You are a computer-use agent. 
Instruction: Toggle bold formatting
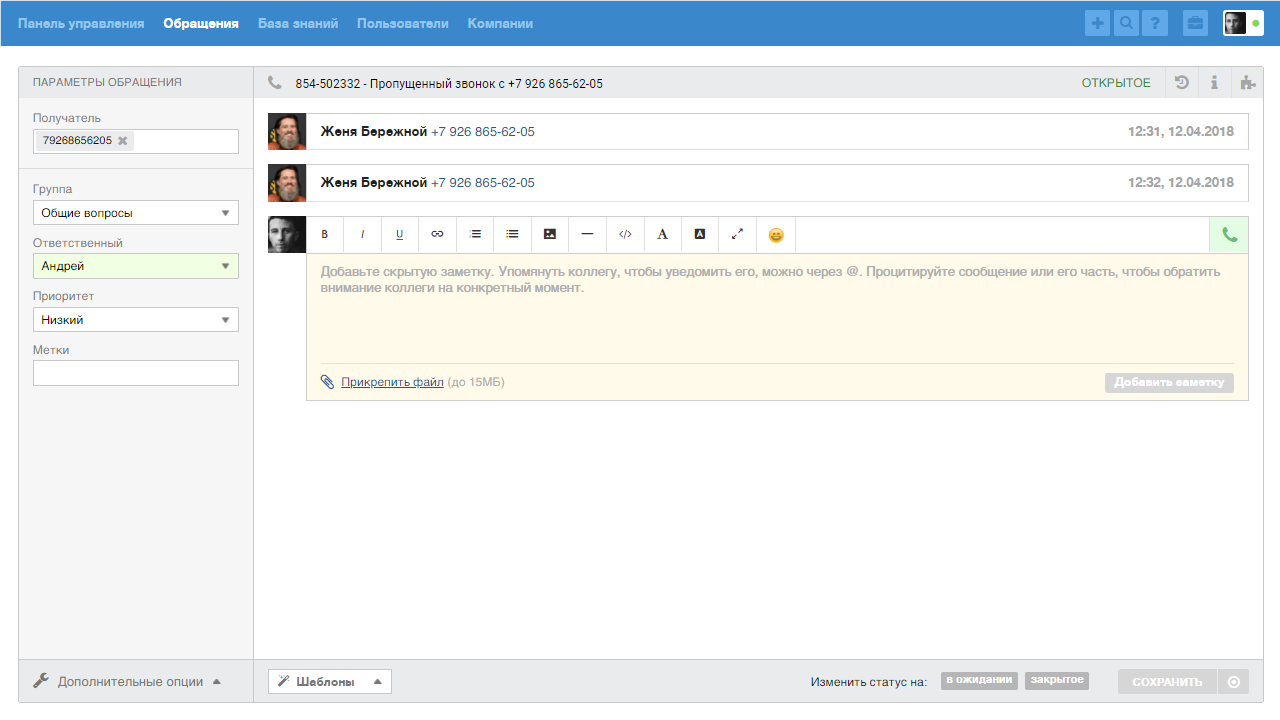(x=324, y=234)
